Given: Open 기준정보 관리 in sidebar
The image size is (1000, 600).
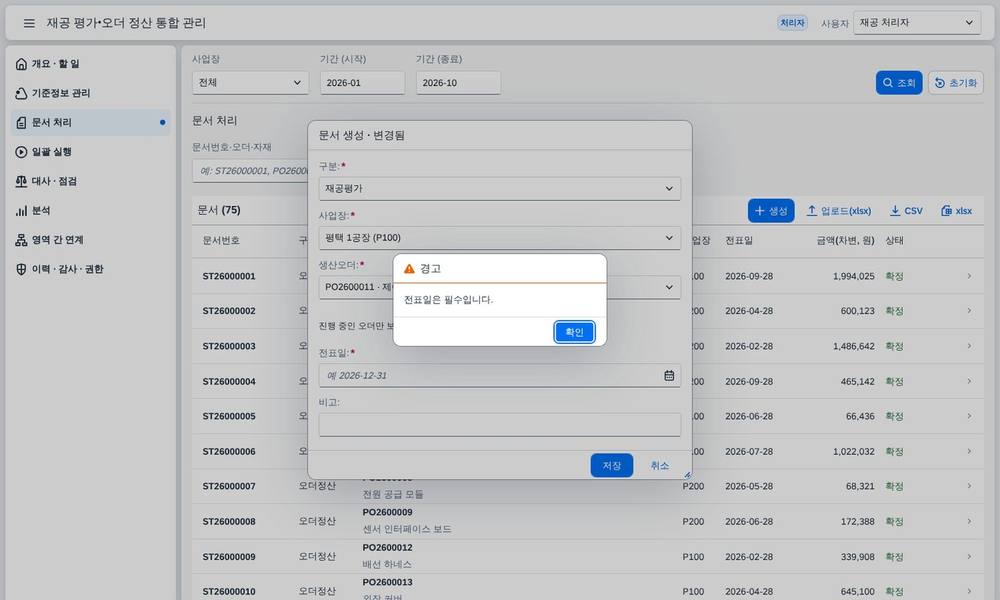Looking at the screenshot, I should (x=91, y=93).
